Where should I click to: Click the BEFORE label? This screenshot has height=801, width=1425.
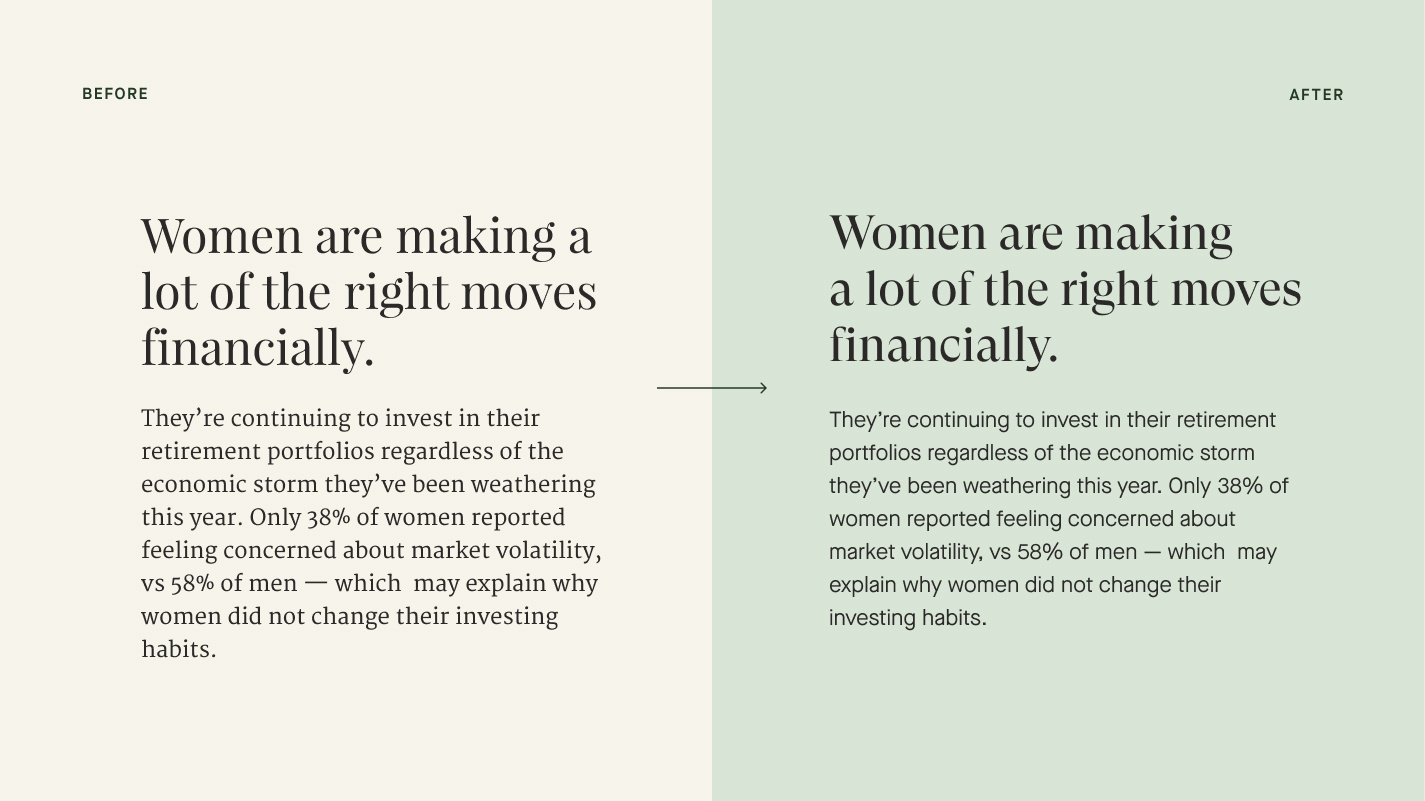coord(115,94)
